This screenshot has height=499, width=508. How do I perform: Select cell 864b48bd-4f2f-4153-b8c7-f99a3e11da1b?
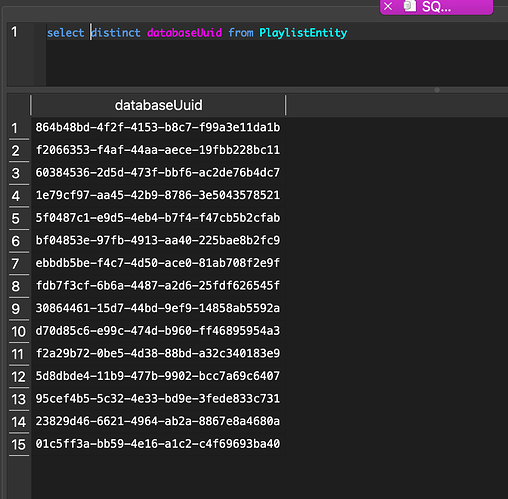pos(158,127)
